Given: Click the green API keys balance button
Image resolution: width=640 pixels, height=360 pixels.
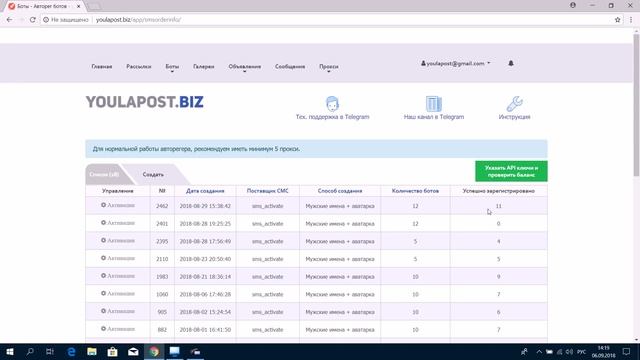Looking at the screenshot, I should pos(511,171).
